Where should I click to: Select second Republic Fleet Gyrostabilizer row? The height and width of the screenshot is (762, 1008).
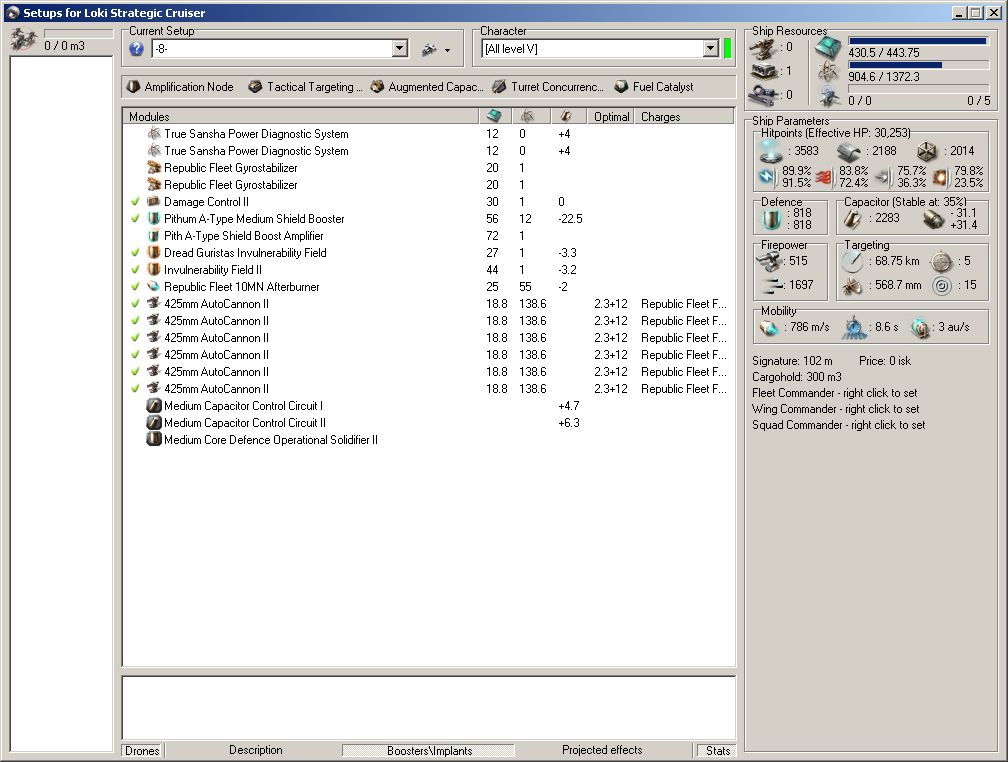point(428,185)
